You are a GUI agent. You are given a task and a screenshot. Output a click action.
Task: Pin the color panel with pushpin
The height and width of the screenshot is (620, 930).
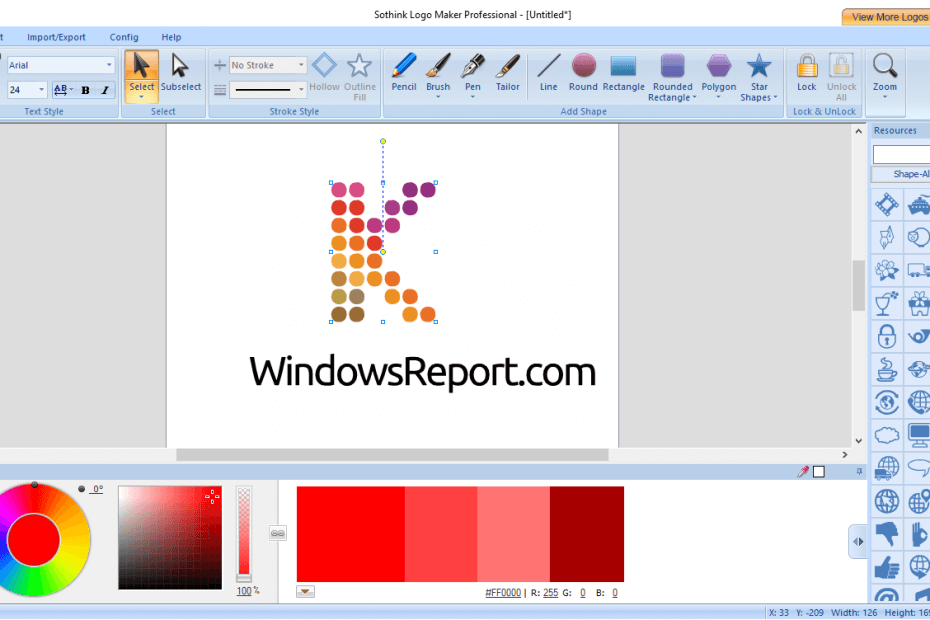click(859, 472)
